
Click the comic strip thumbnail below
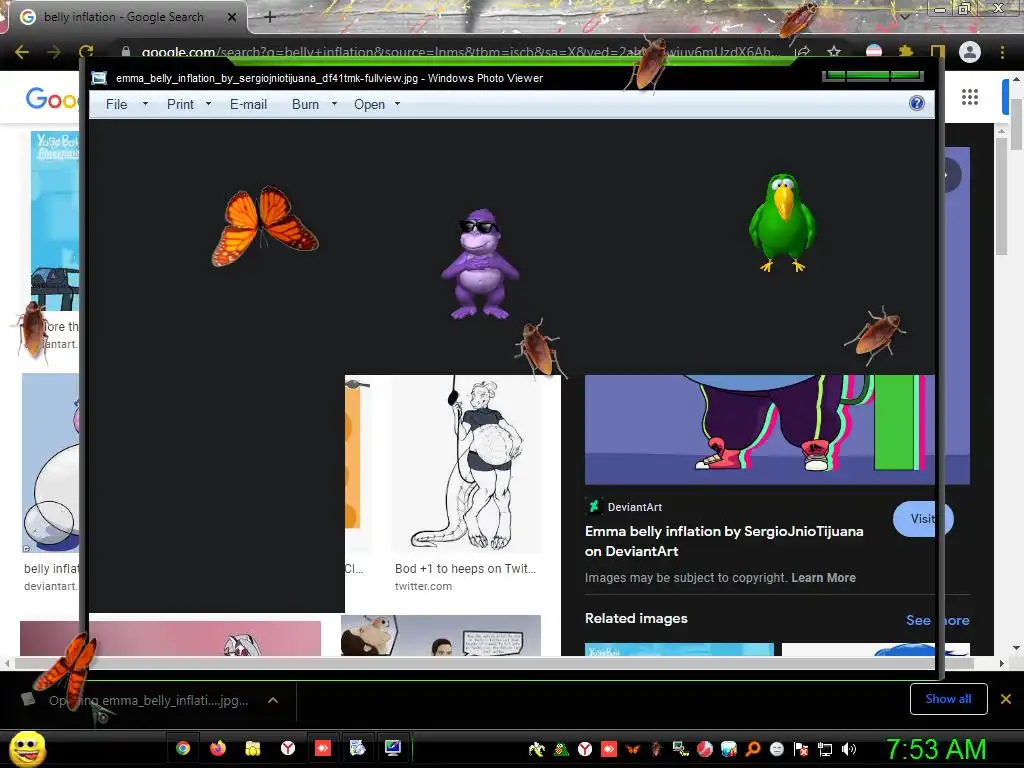click(441, 635)
